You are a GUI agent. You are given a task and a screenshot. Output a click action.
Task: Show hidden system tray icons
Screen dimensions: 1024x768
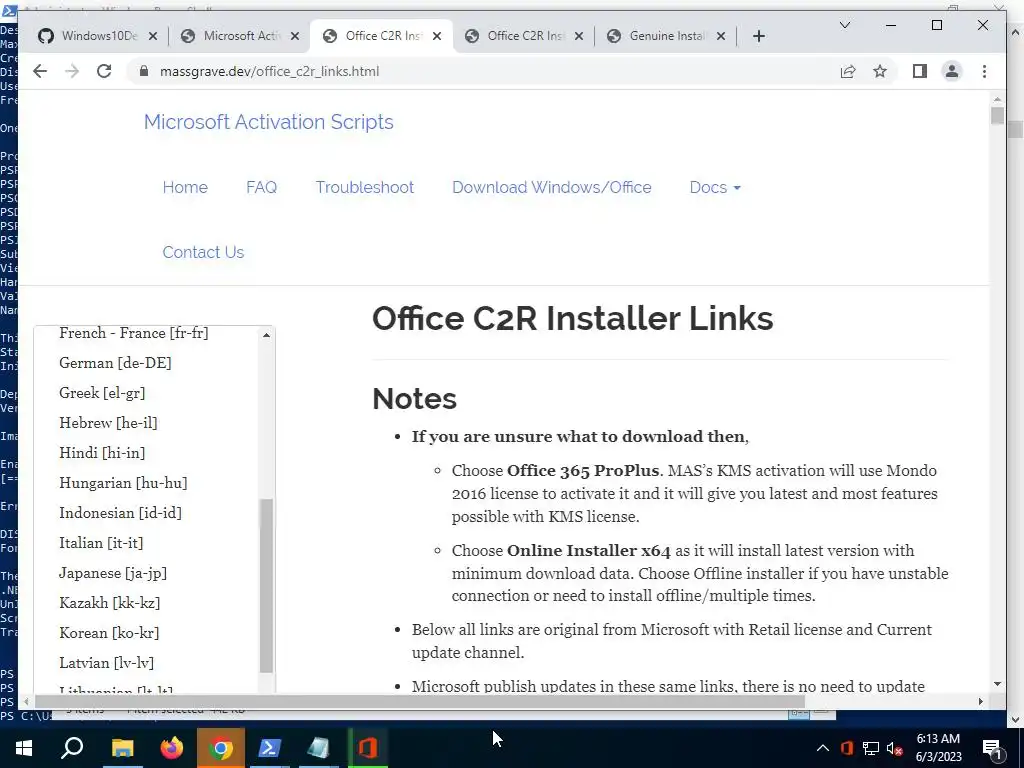[x=823, y=748]
